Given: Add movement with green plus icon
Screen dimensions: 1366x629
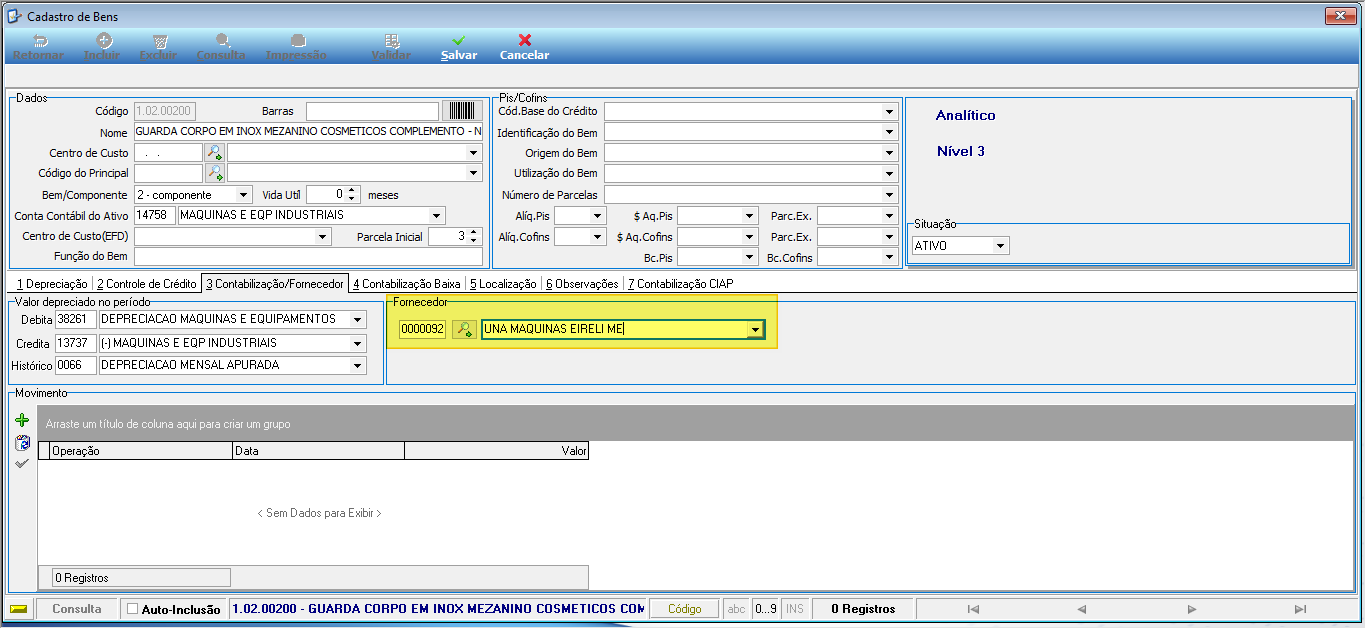Looking at the screenshot, I should click(22, 421).
